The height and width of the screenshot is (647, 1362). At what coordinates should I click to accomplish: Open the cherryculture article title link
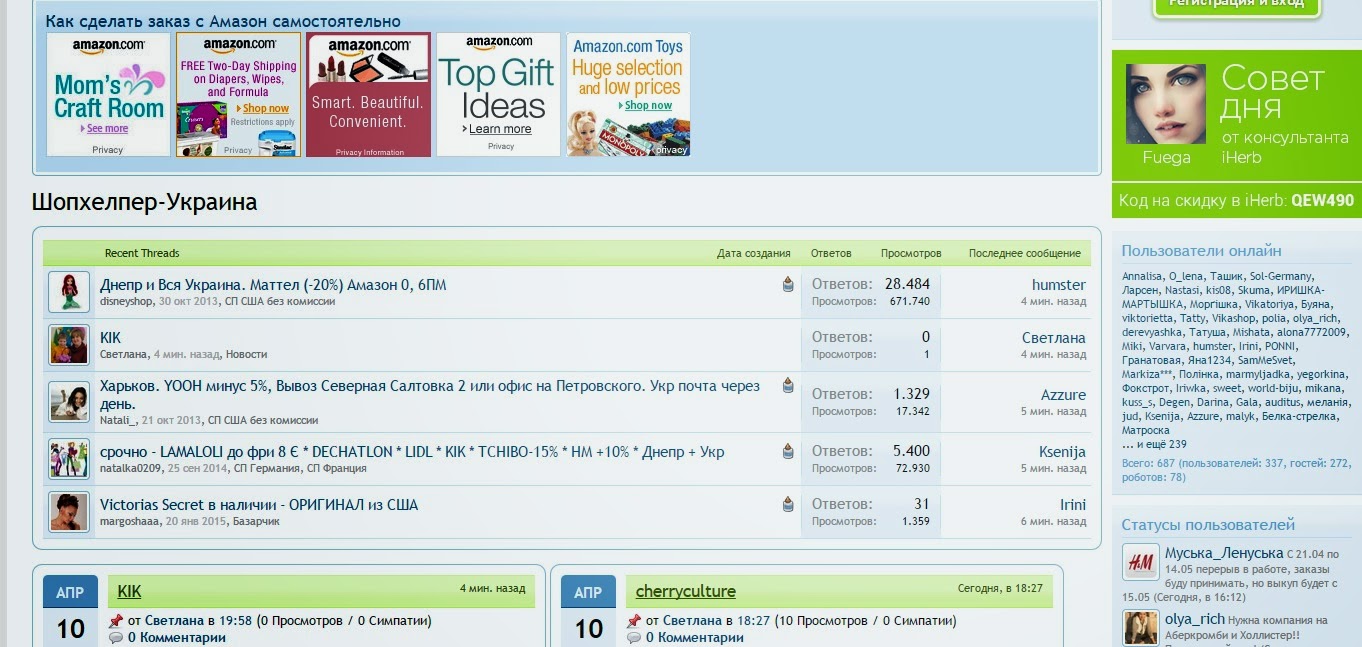686,591
